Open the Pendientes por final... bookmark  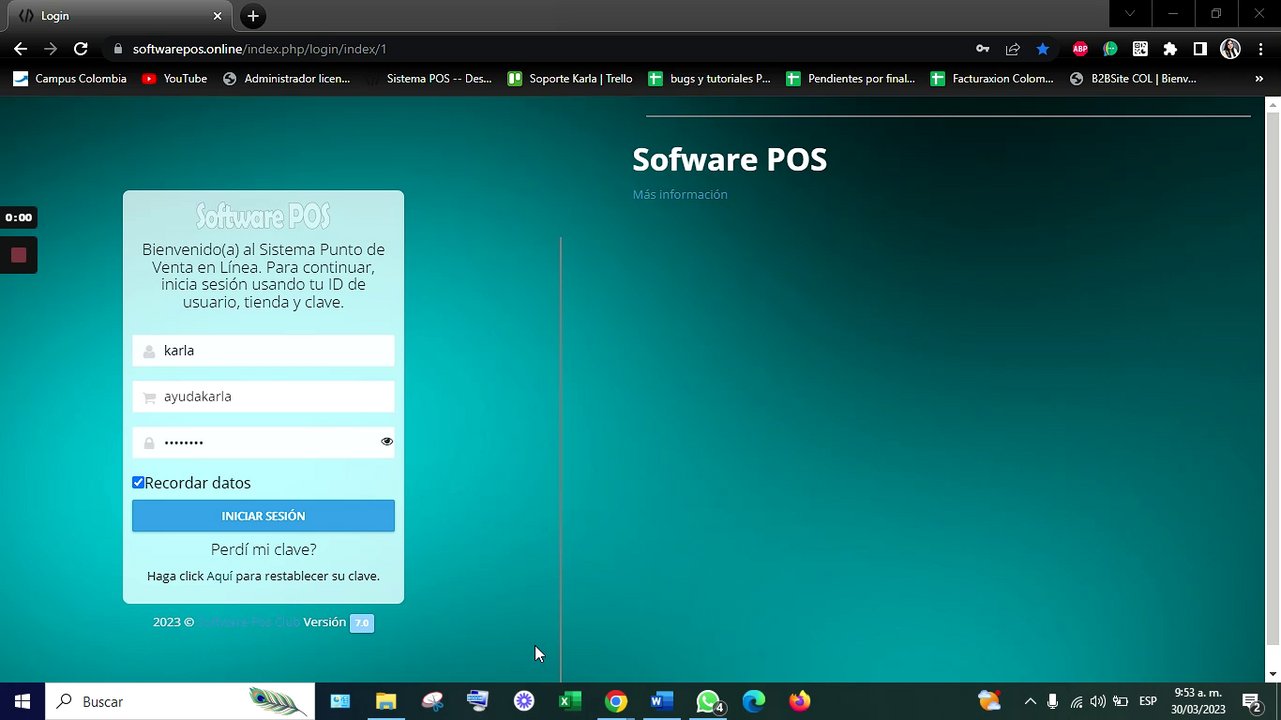850,78
